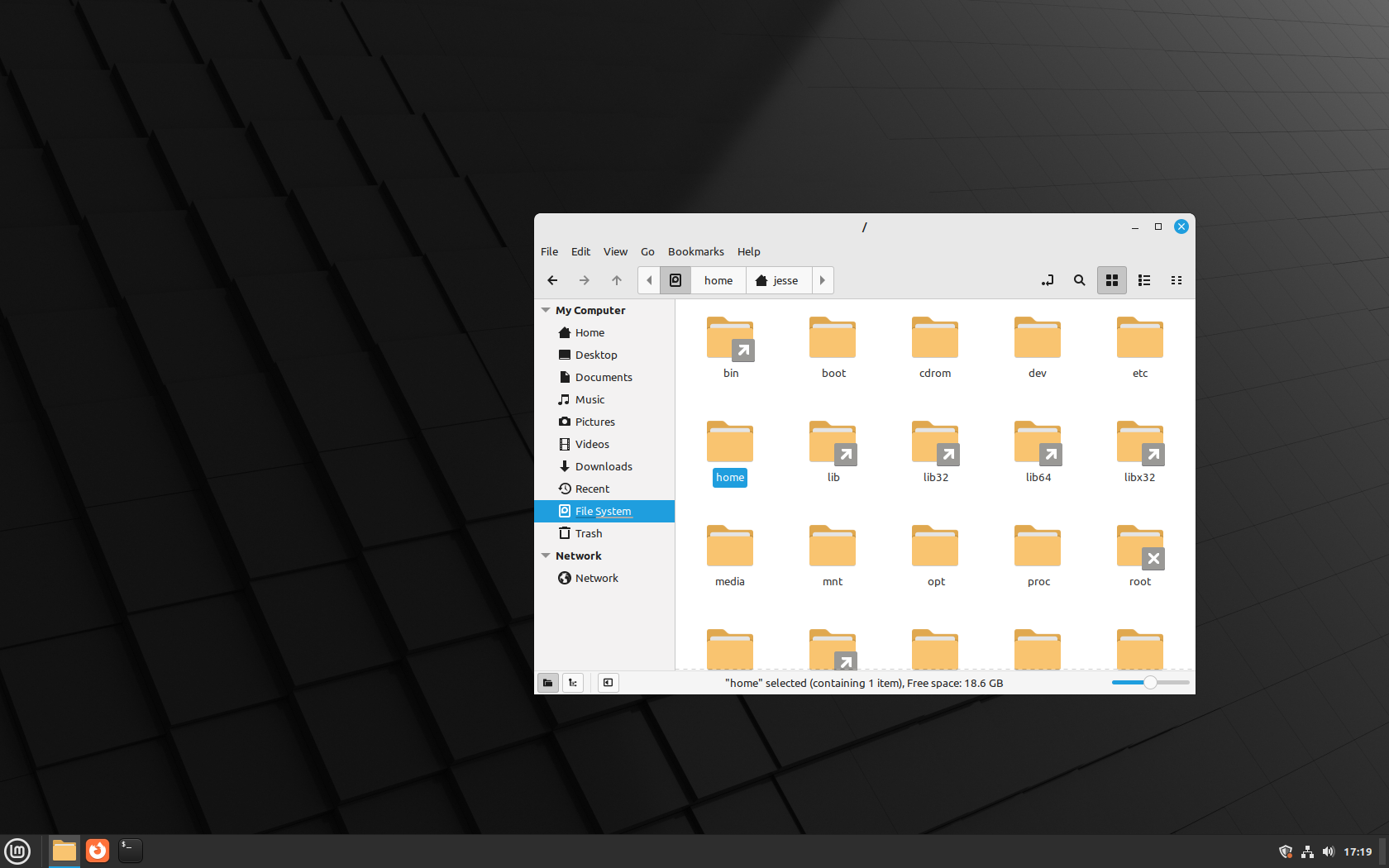Viewport: 1389px width, 868px height.
Task: Open the Go menu
Action: coord(647,251)
